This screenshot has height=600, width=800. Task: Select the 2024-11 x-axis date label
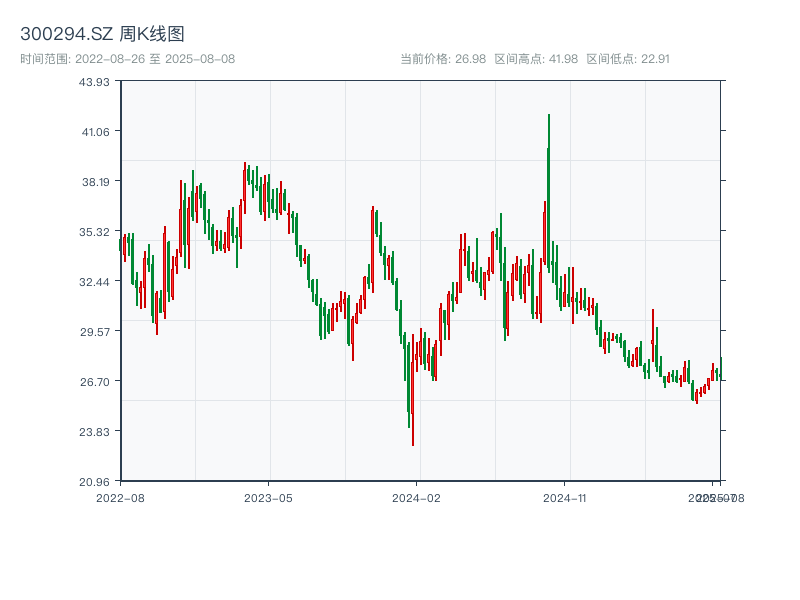coord(566,497)
